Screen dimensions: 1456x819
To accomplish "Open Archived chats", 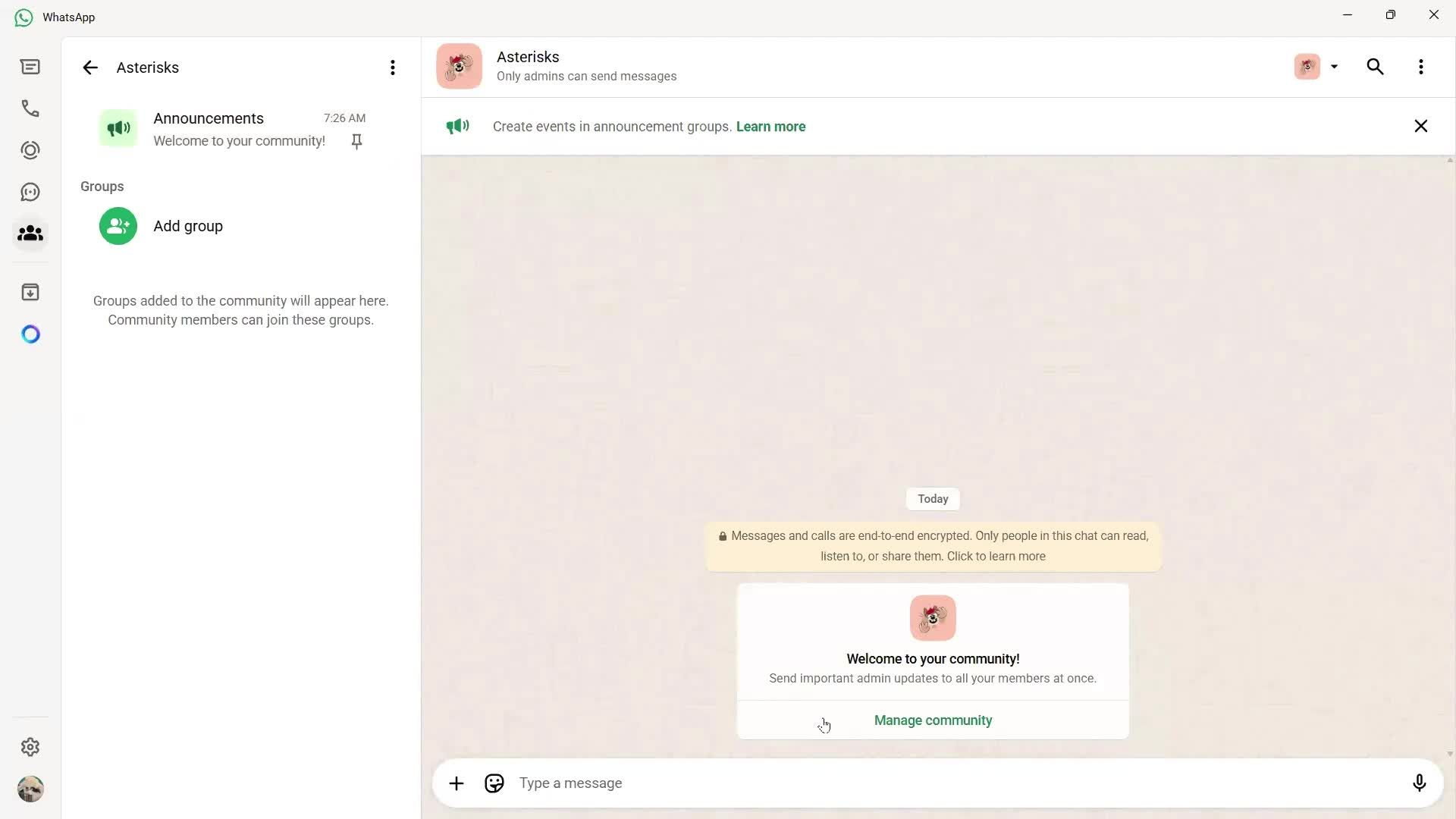I will pyautogui.click(x=30, y=292).
